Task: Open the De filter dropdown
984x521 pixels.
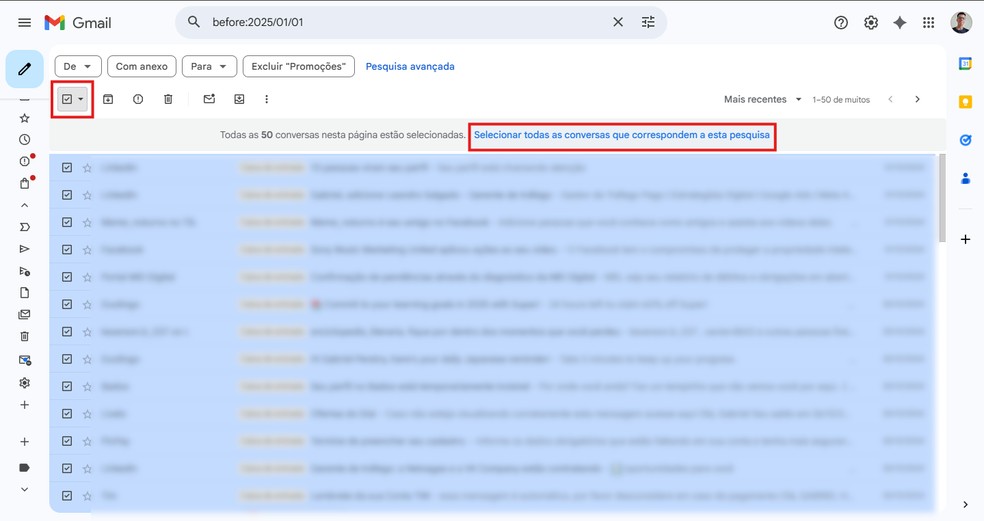Action: click(77, 67)
